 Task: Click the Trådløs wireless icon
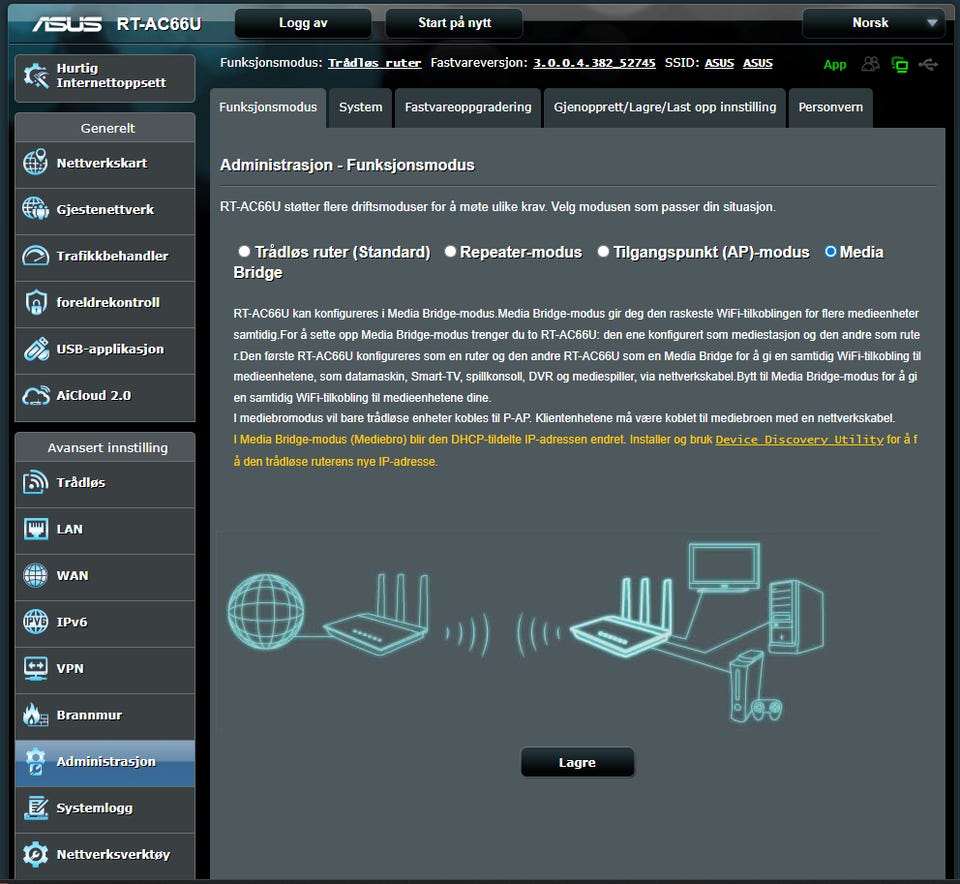pyautogui.click(x=36, y=482)
